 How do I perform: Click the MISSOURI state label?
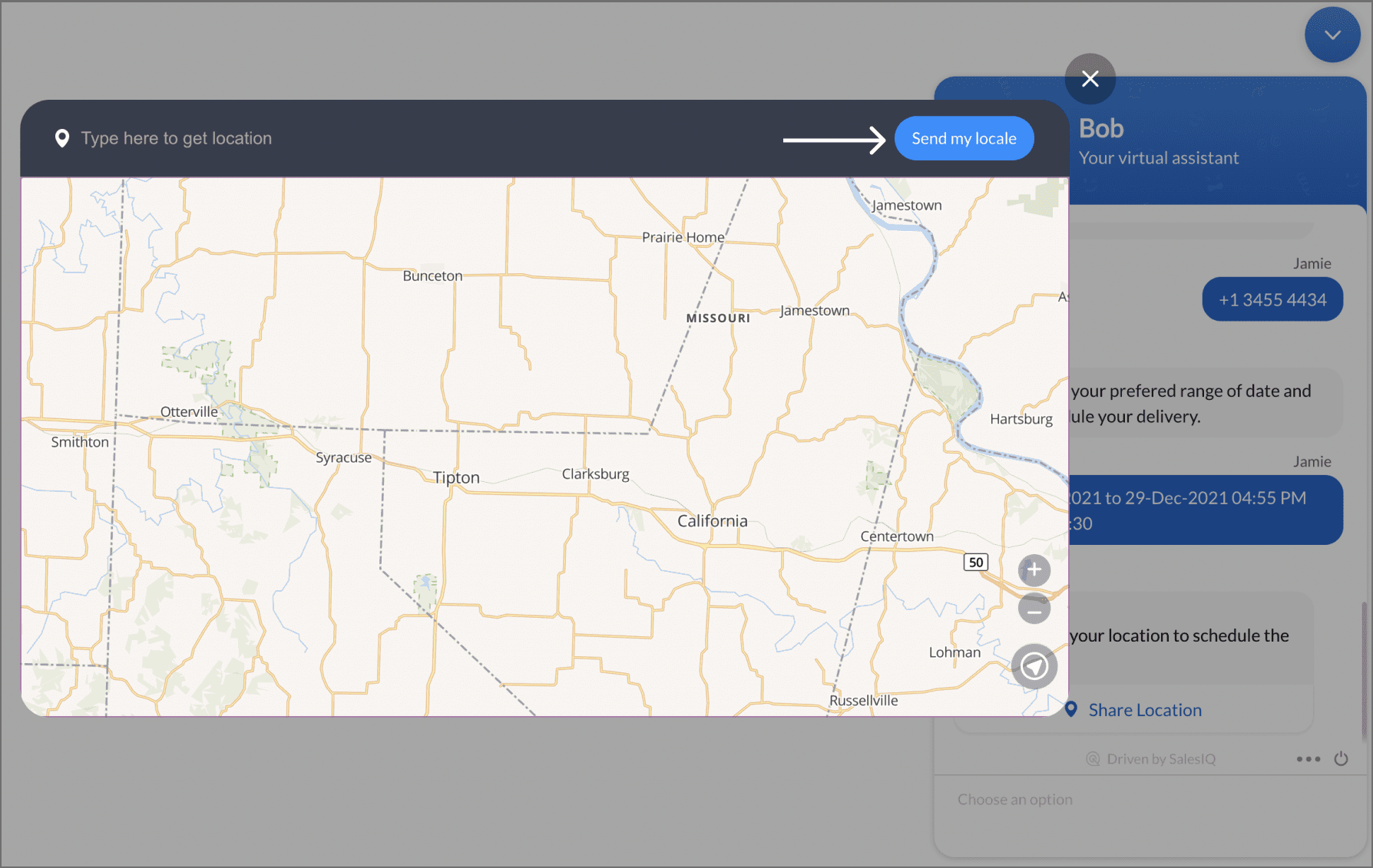(x=718, y=318)
